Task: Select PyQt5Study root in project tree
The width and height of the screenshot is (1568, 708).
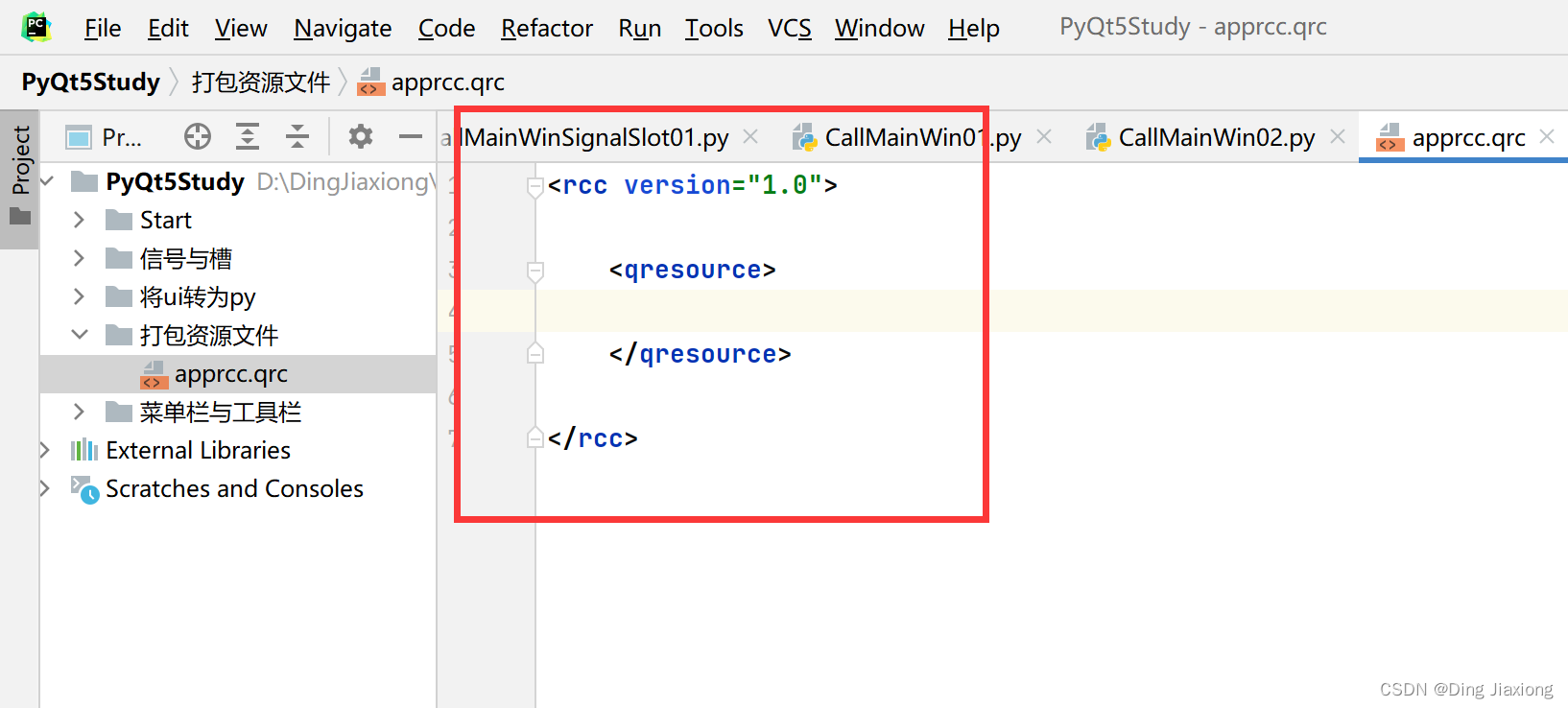Action: 175,182
